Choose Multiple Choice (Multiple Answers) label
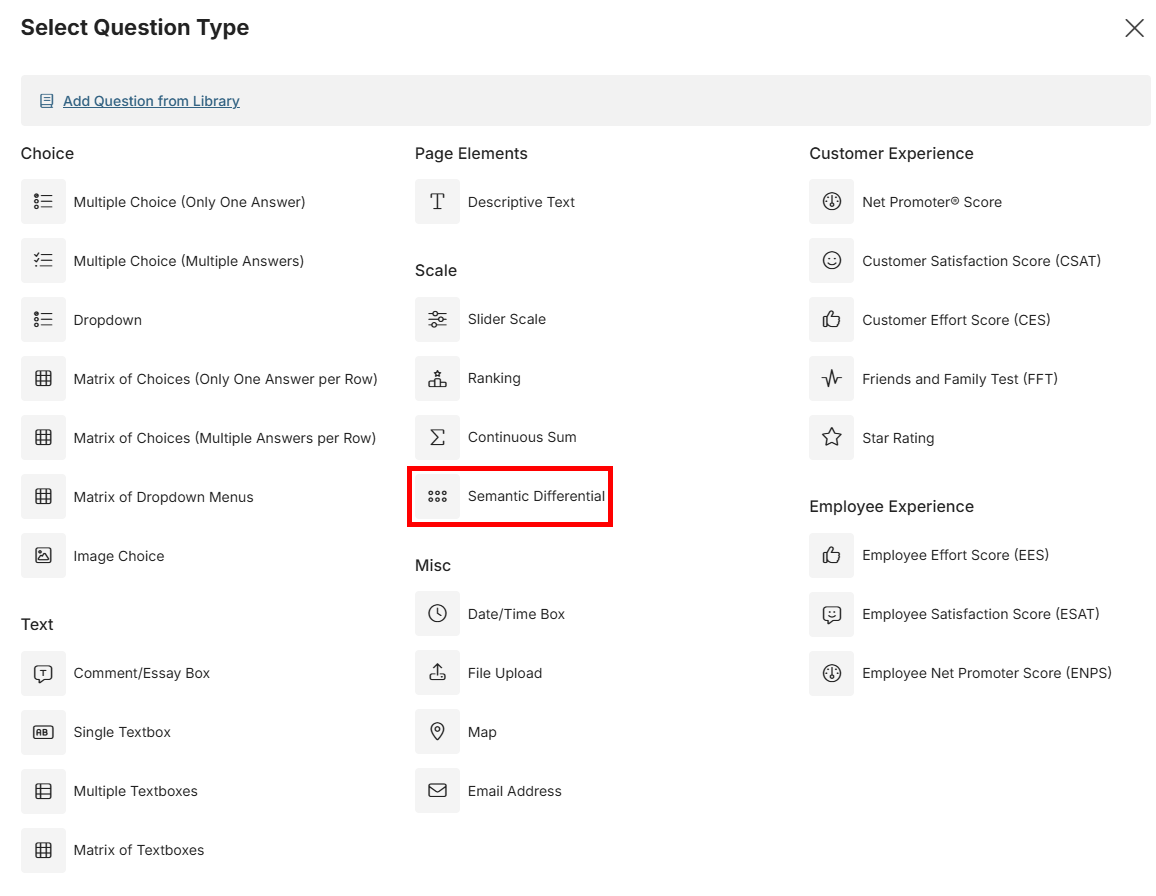 coord(189,261)
